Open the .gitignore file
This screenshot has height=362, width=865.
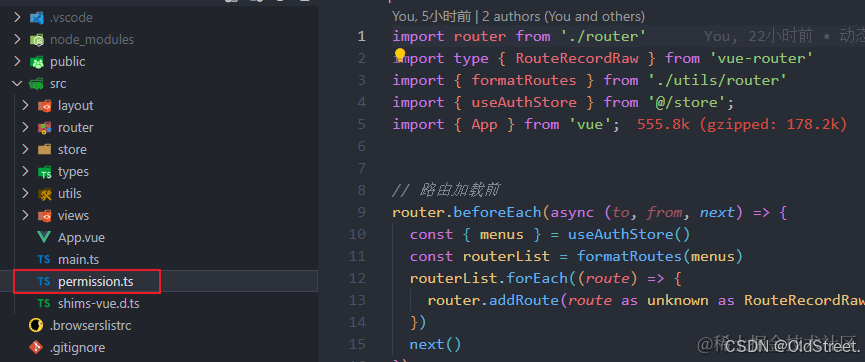click(77, 348)
